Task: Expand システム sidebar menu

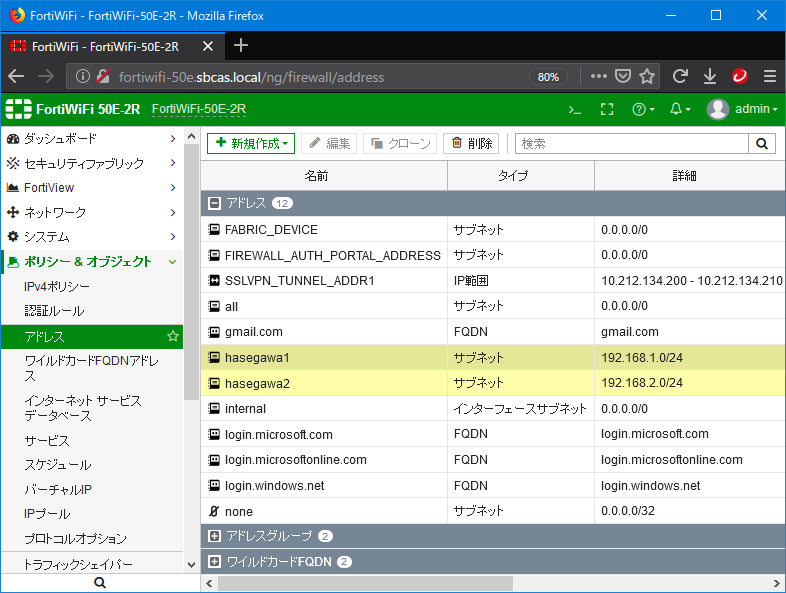Action: click(x=92, y=237)
